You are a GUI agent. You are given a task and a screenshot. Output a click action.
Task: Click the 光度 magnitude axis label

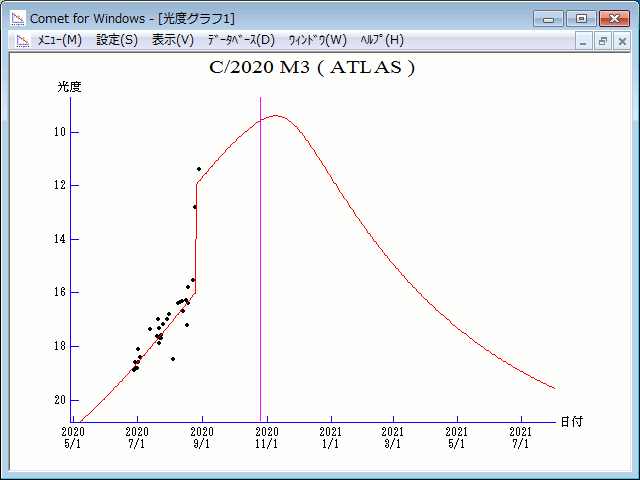[x=69, y=87]
